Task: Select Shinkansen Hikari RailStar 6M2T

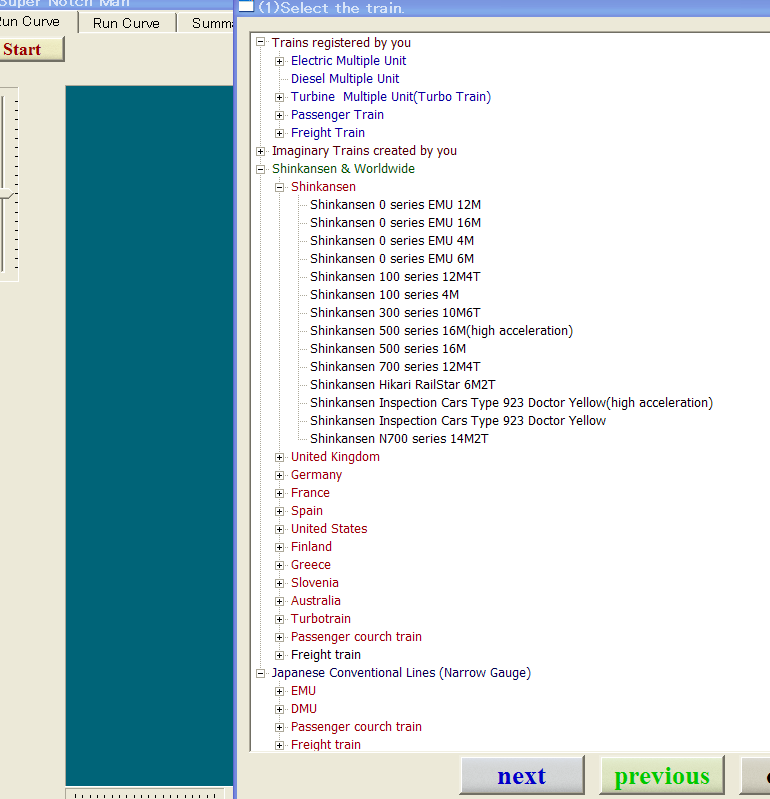Action: tap(403, 385)
